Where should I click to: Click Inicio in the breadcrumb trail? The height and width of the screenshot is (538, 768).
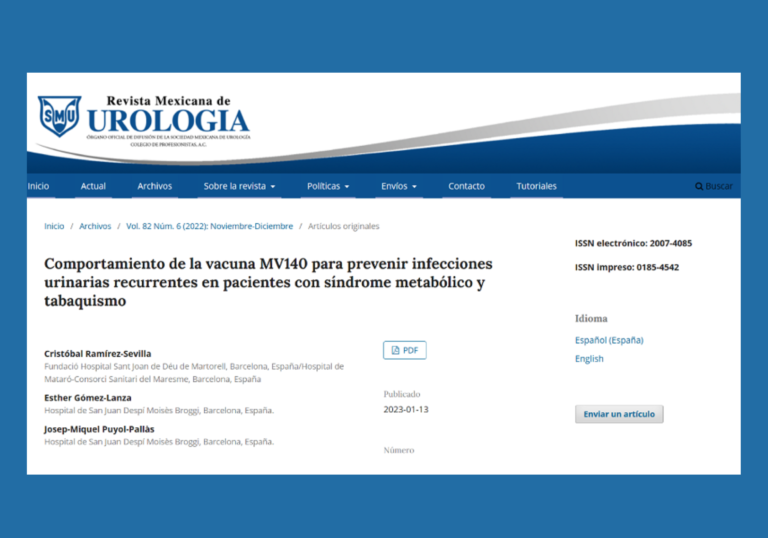pos(54,226)
